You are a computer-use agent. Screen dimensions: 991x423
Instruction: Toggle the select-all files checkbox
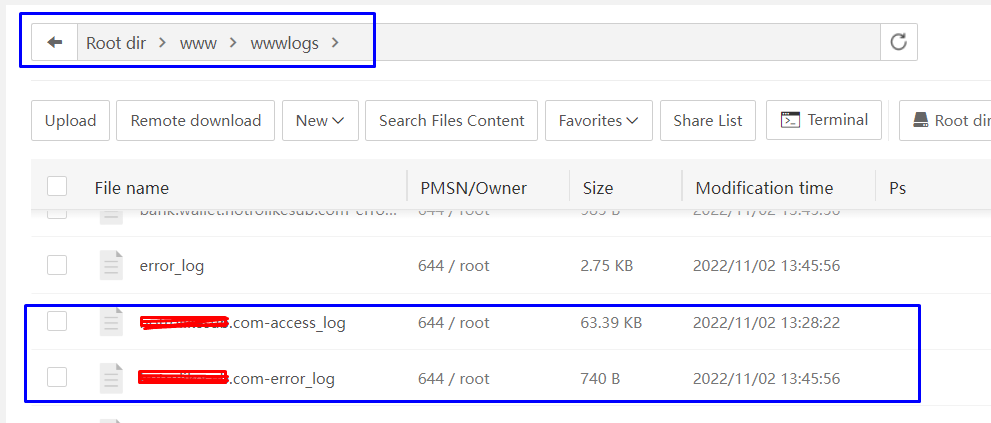tap(57, 186)
